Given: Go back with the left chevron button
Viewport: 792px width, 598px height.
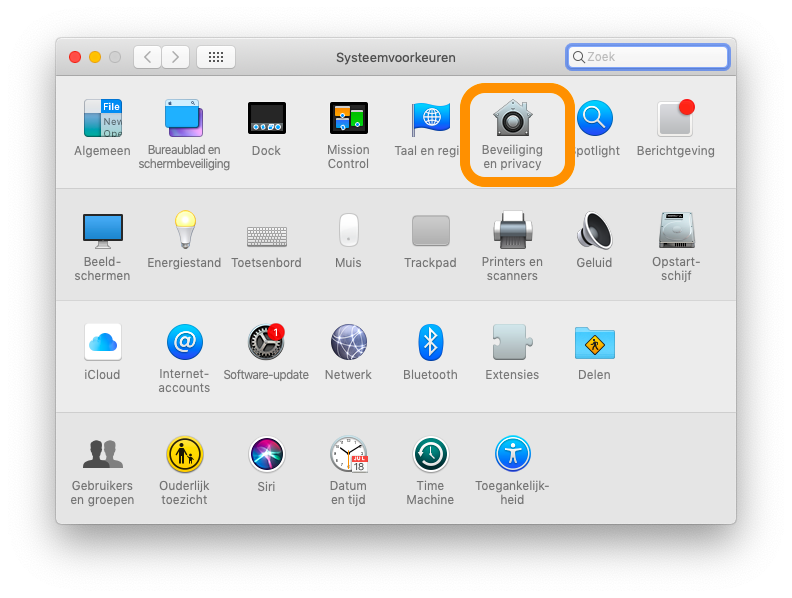Looking at the screenshot, I should (x=147, y=57).
